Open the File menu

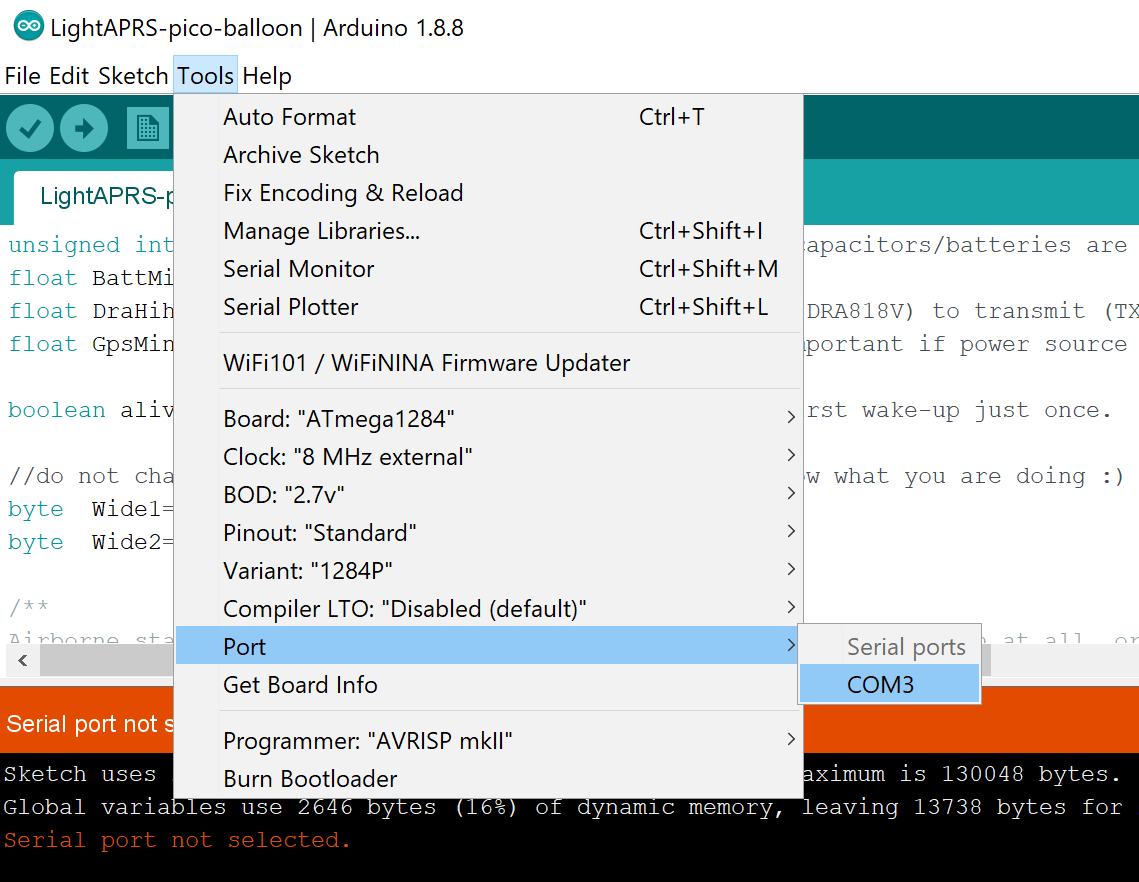(x=23, y=76)
